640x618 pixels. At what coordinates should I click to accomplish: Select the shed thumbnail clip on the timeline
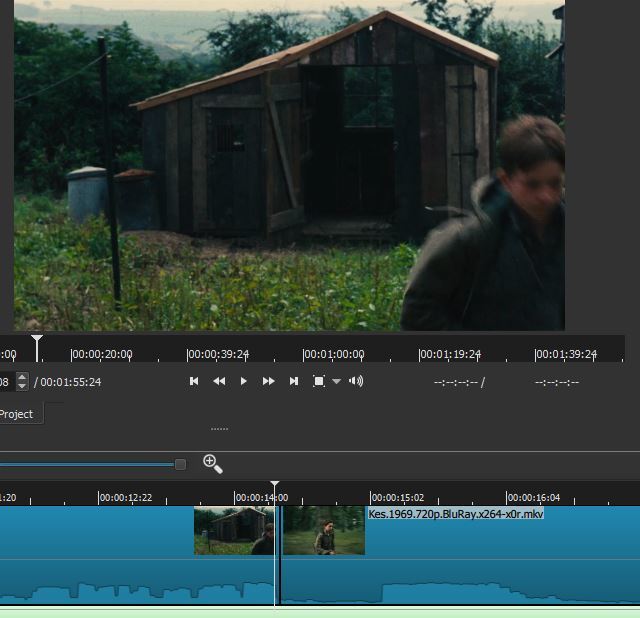234,531
